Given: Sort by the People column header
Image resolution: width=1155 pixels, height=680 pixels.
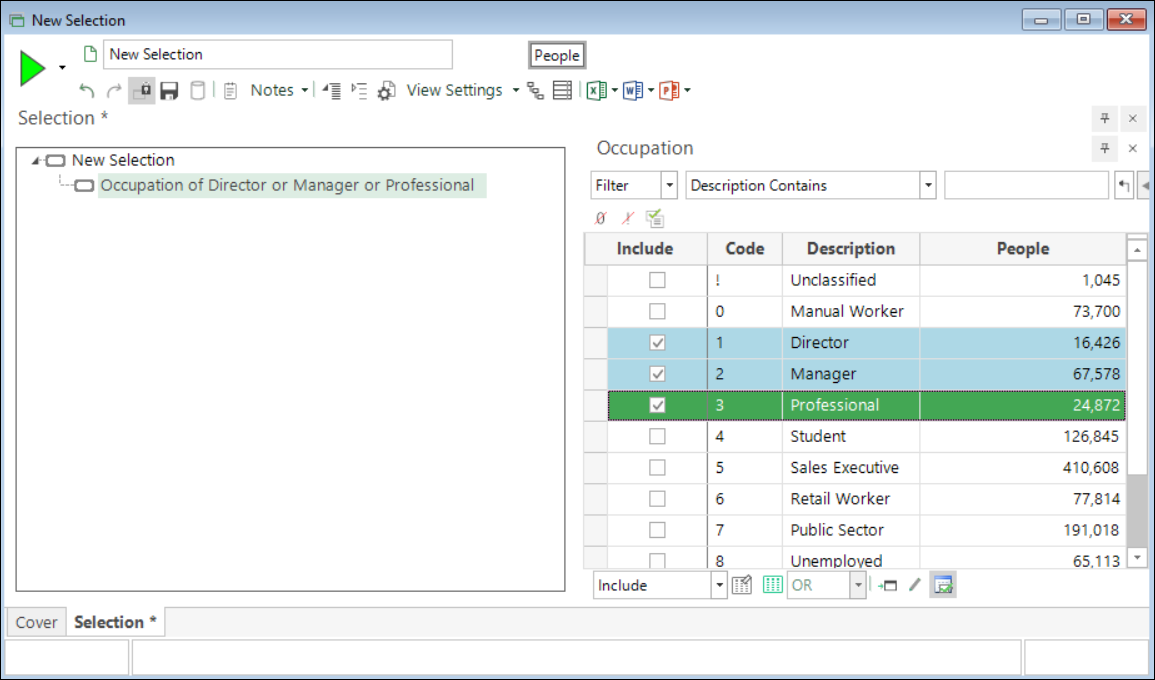Looking at the screenshot, I should tap(1023, 249).
